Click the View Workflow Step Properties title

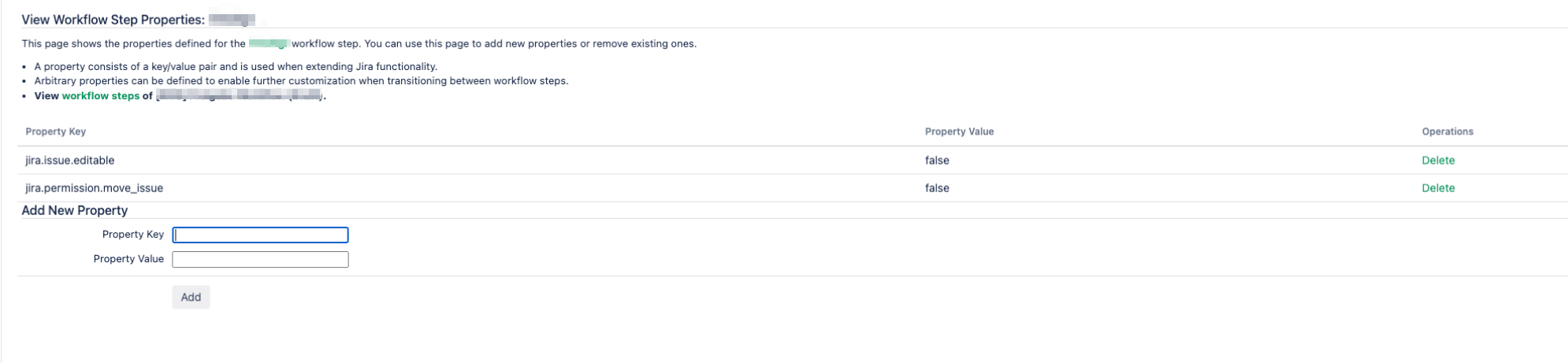pos(113,20)
